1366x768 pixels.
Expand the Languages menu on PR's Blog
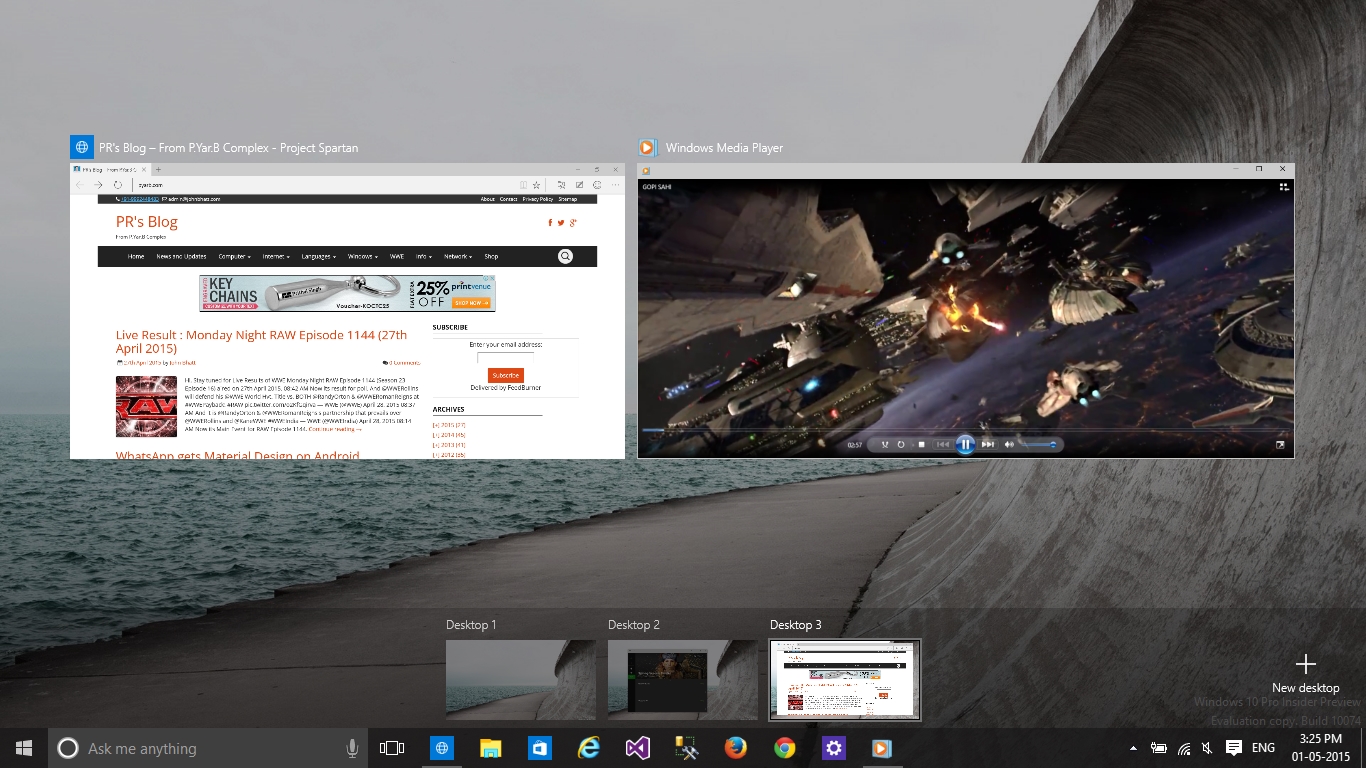pos(319,256)
